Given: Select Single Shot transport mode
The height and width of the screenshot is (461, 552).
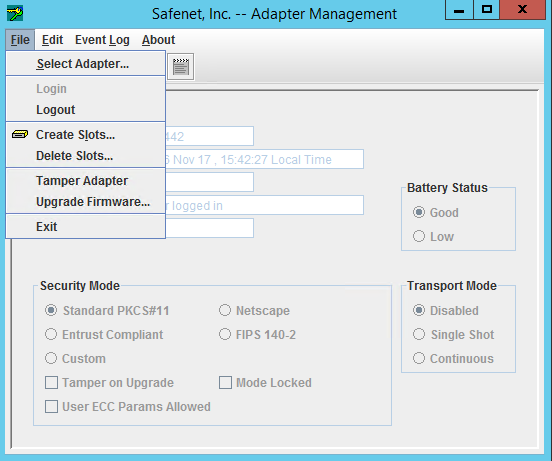Looking at the screenshot, I should (419, 334).
